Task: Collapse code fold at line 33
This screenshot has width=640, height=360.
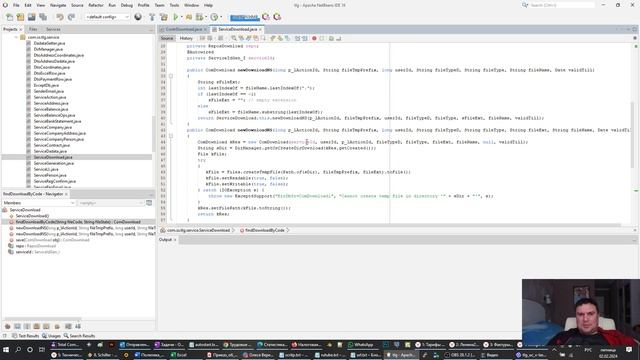Action: pyautogui.click(x=171, y=76)
